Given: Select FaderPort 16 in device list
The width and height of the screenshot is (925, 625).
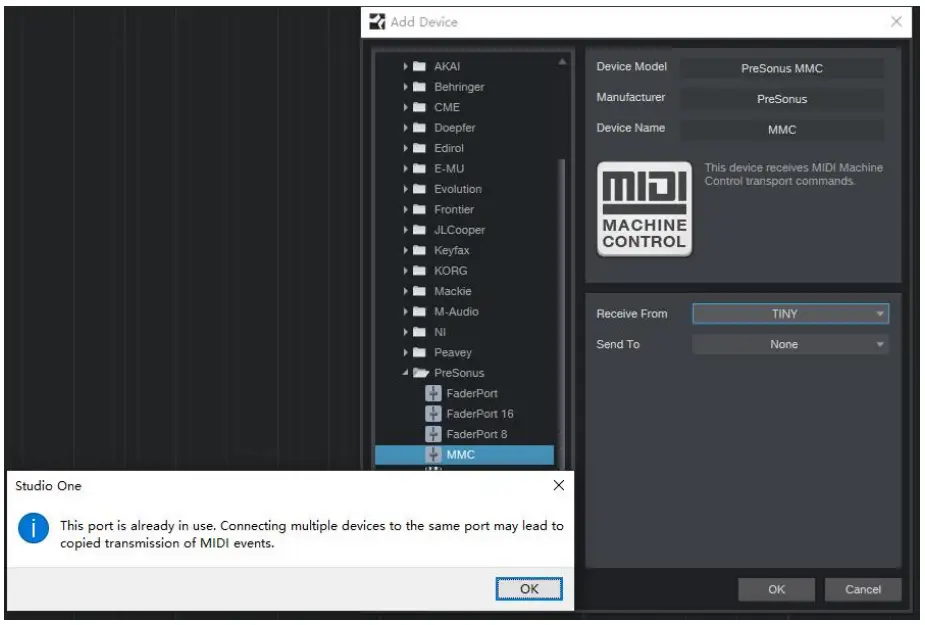Looking at the screenshot, I should click(x=480, y=414).
